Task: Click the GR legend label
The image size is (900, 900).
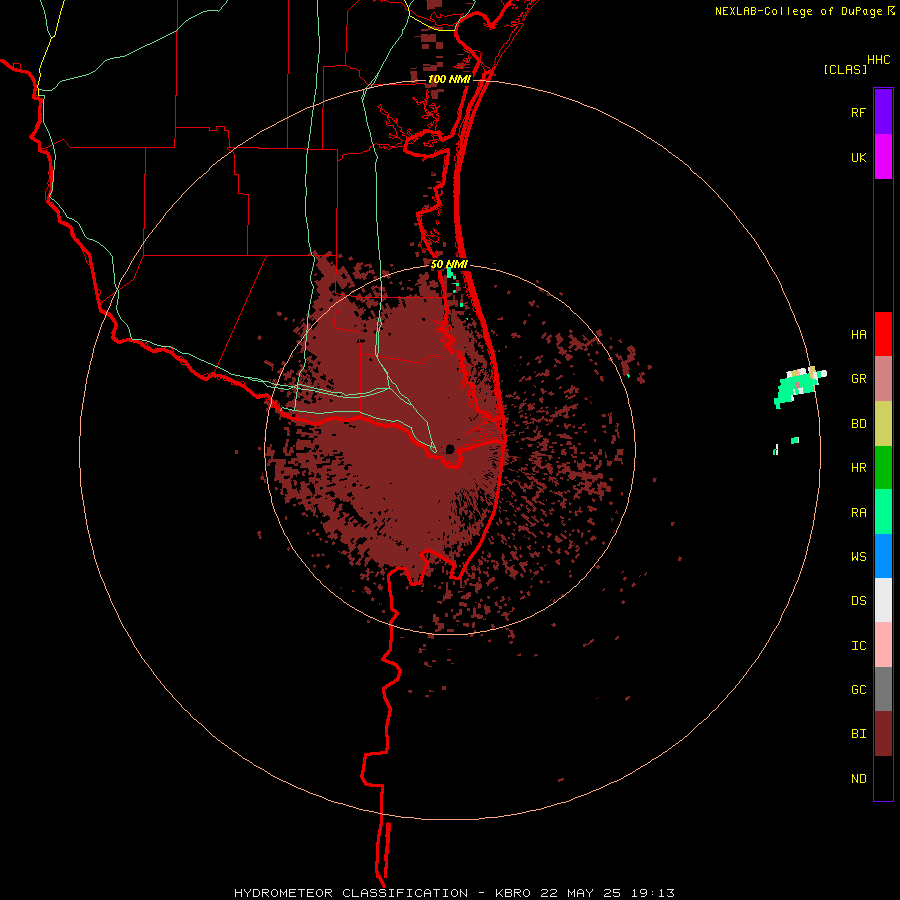Action: pos(858,379)
